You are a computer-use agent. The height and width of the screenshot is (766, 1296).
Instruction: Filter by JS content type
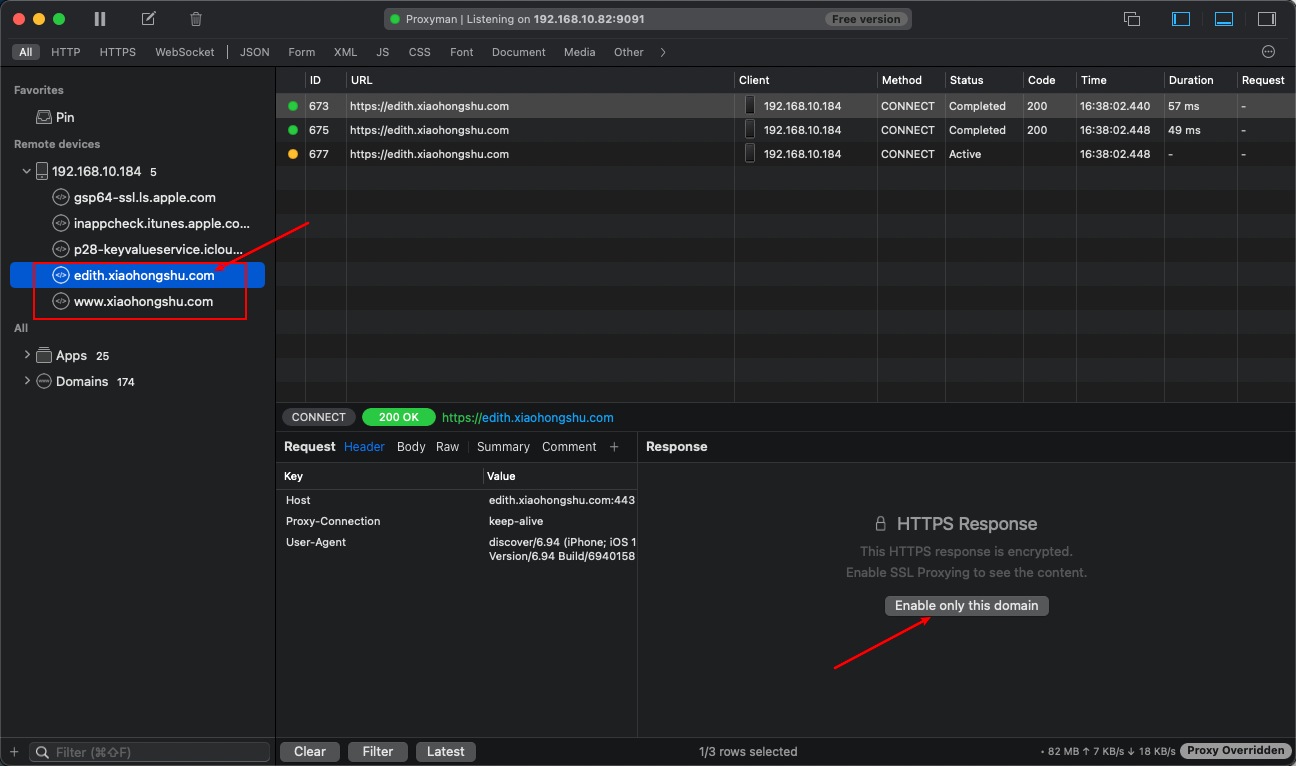pos(383,52)
